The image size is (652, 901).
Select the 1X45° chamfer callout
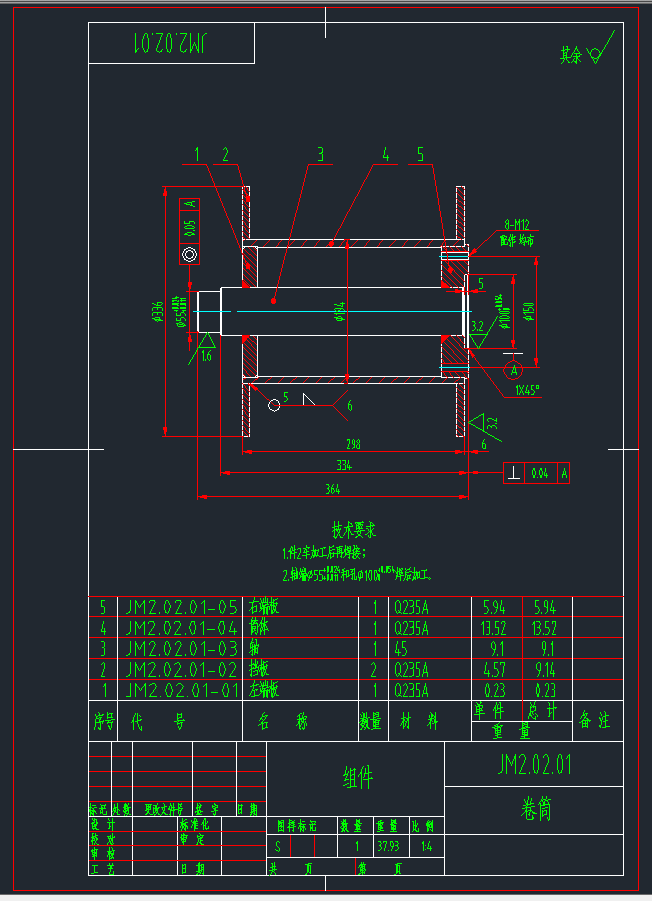tap(527, 391)
